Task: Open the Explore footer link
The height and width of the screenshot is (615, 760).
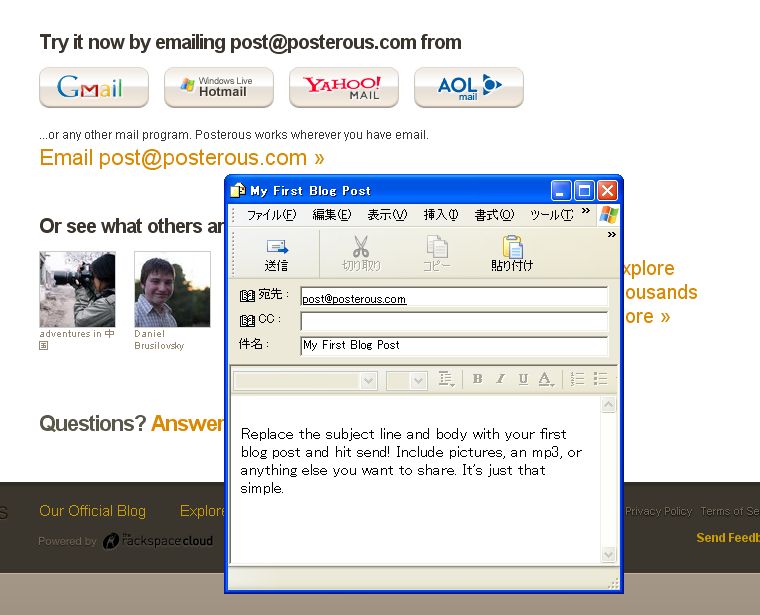Action: click(202, 511)
